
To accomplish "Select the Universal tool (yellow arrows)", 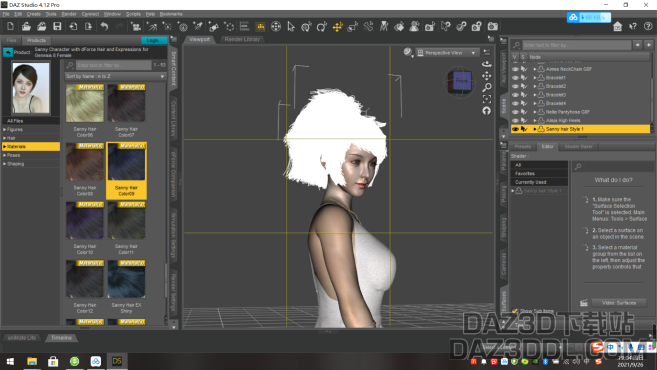I will click(337, 26).
